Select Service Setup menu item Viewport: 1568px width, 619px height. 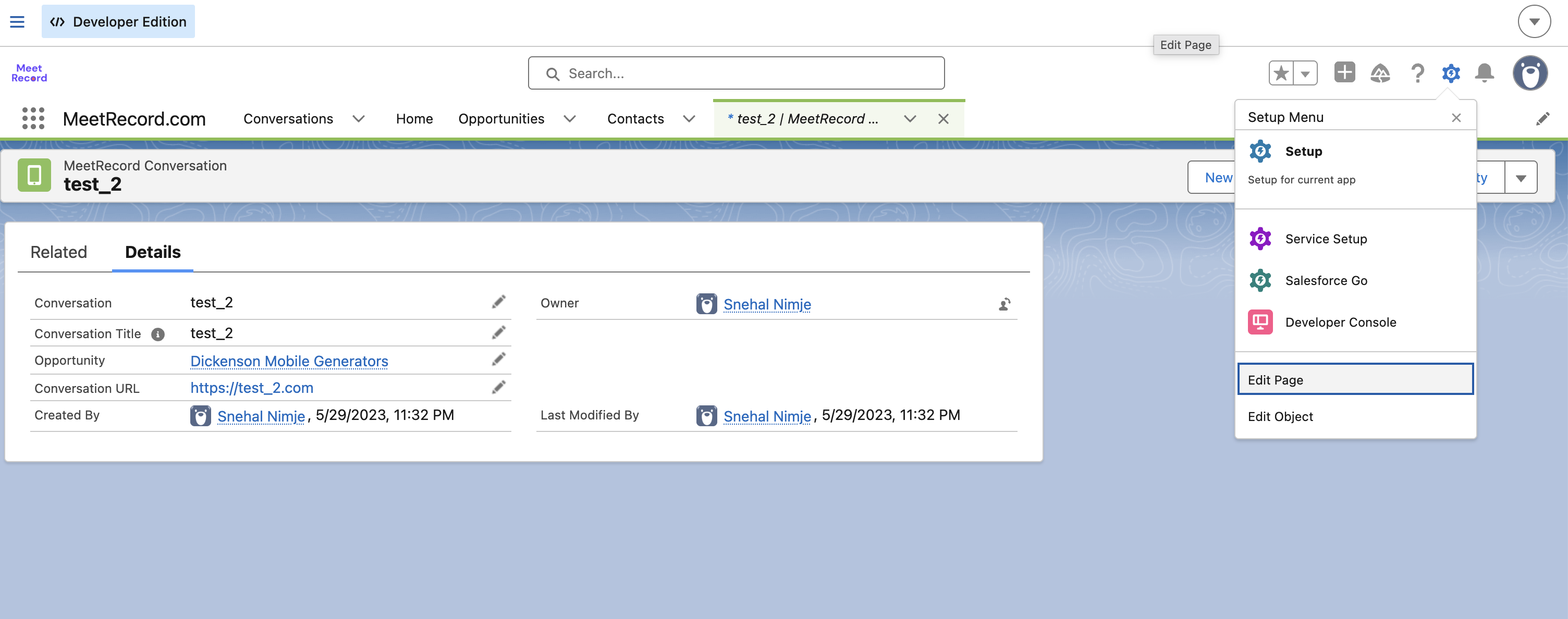[x=1355, y=239]
